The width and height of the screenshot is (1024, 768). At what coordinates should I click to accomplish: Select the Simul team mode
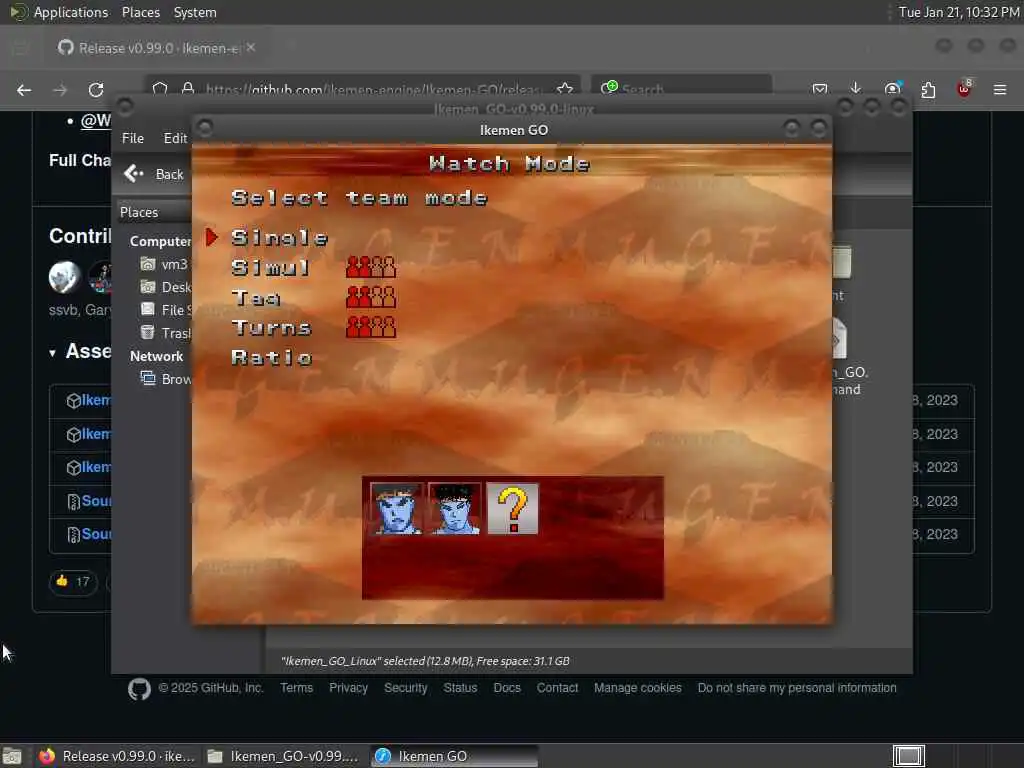coord(270,267)
